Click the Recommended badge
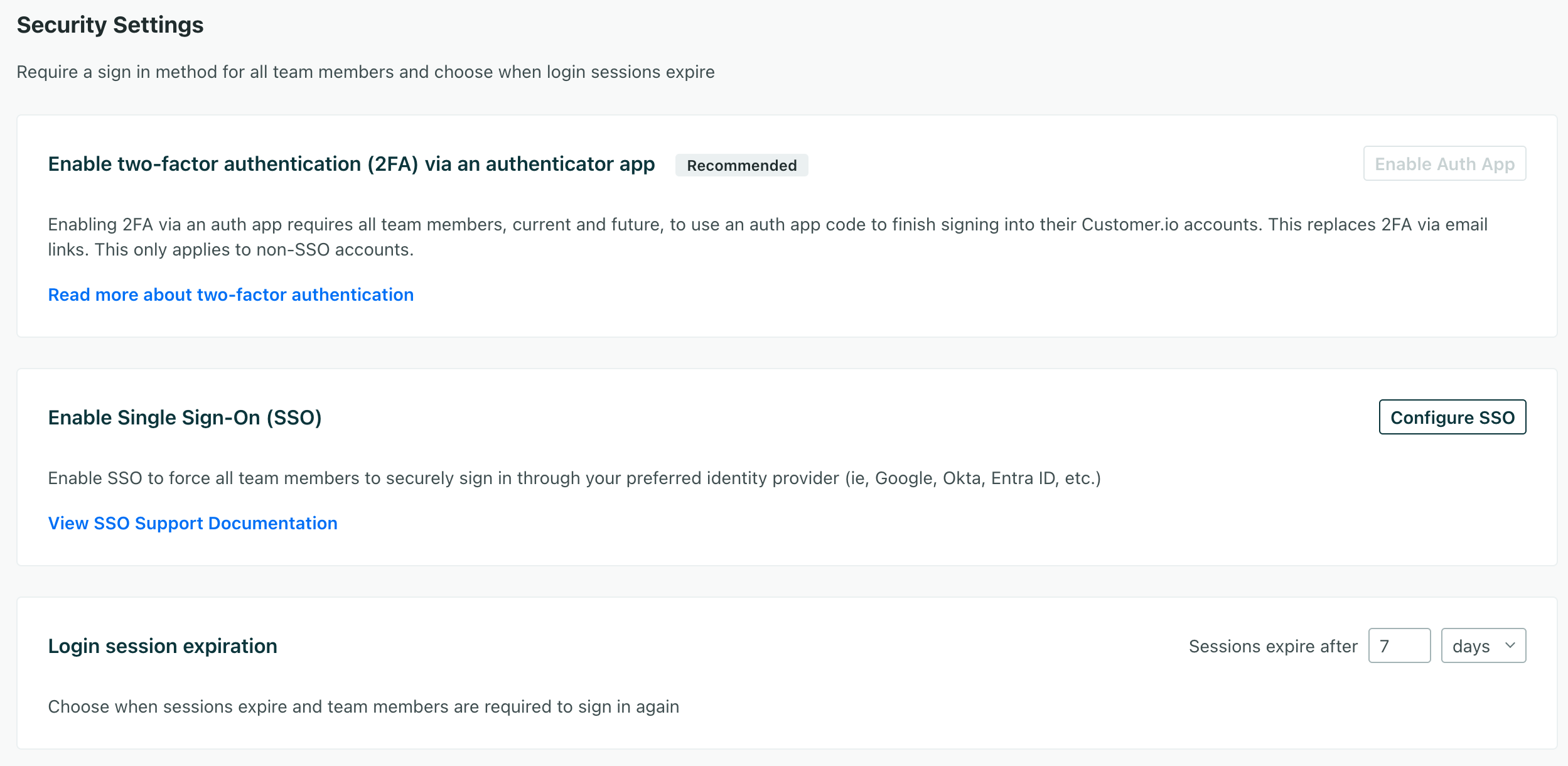Image resolution: width=1568 pixels, height=766 pixels. pos(741,166)
